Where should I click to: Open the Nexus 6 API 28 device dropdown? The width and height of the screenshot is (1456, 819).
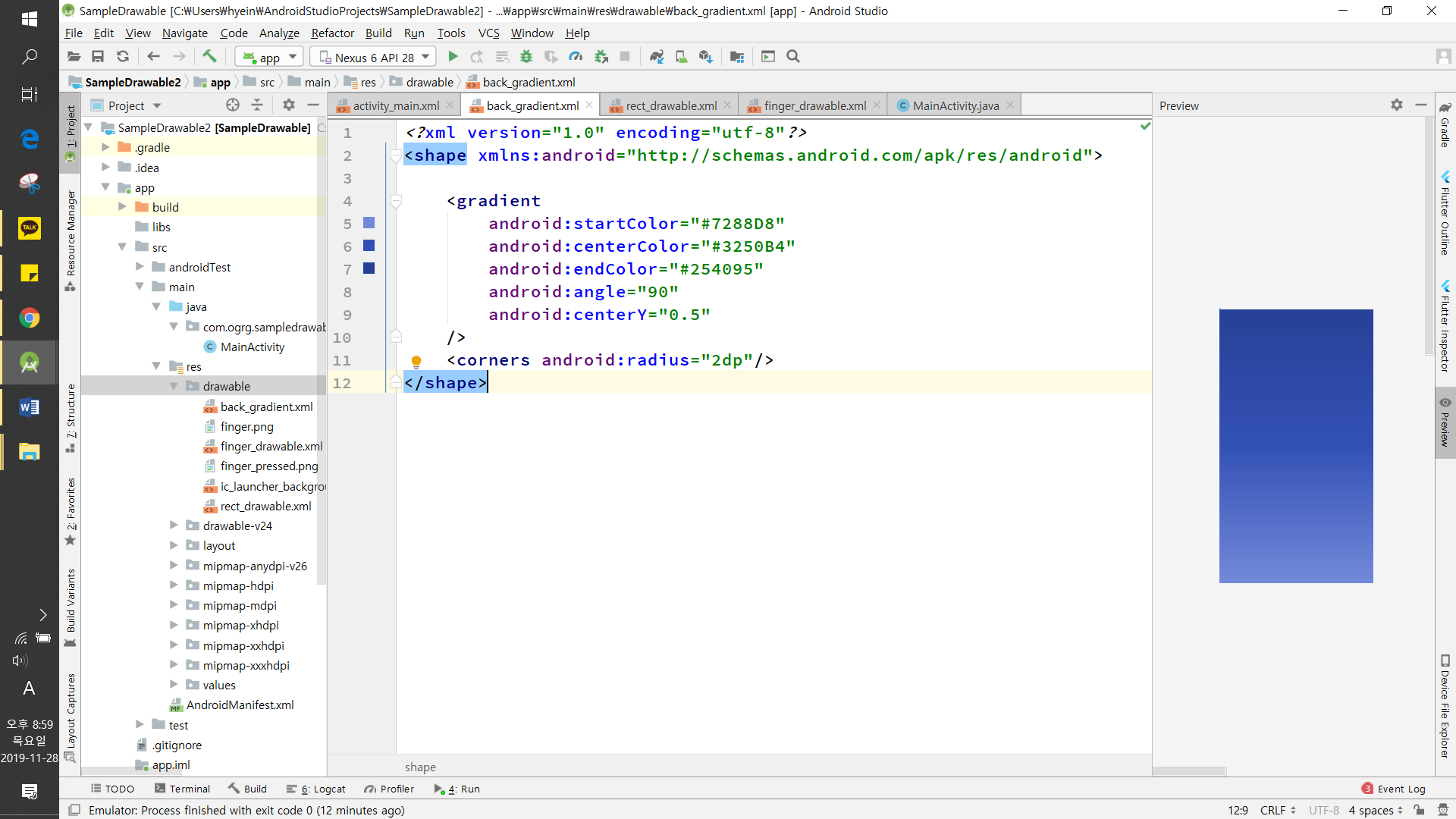374,57
